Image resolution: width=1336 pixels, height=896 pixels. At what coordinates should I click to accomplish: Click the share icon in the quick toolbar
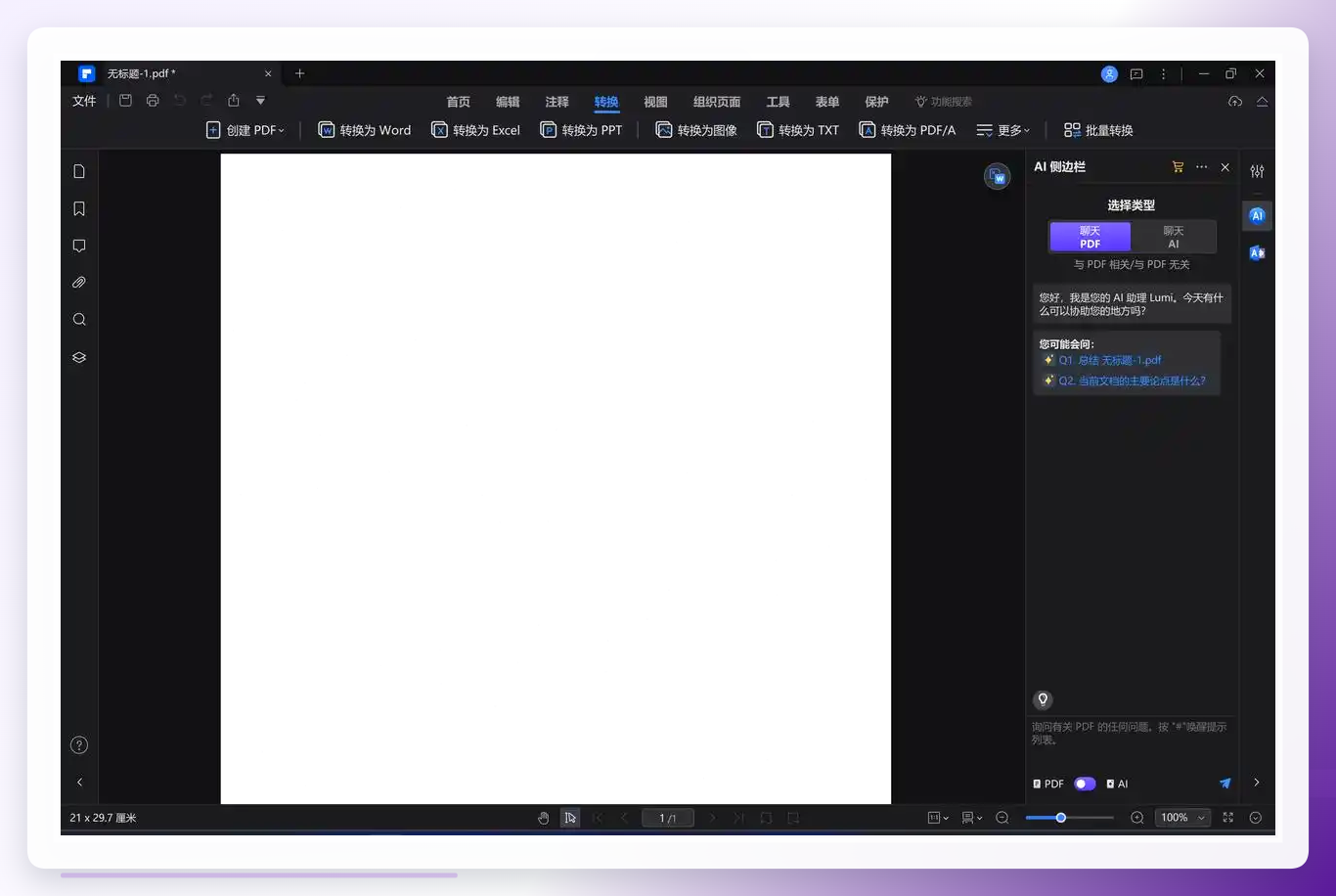coord(234,101)
